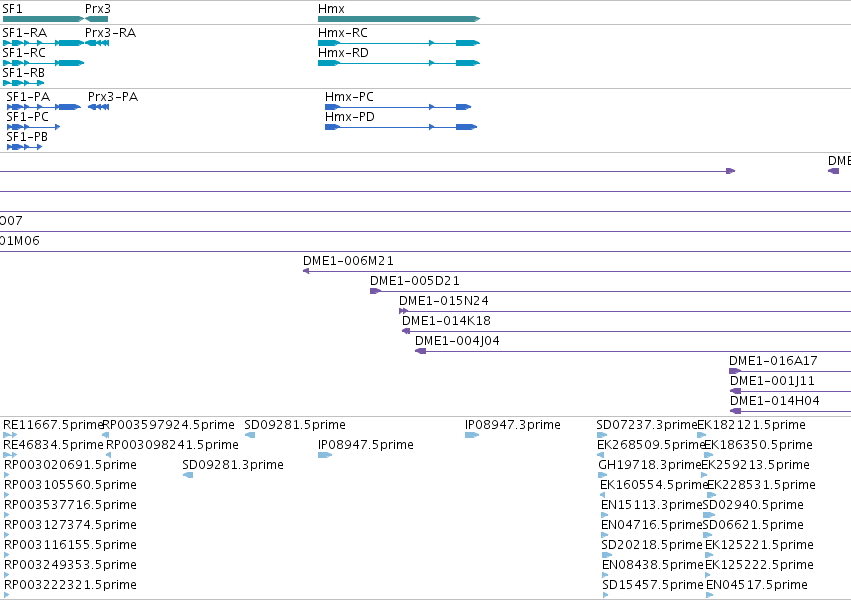Click the EN04517.5prime EST label
This screenshot has height=600, width=851.
click(757, 586)
